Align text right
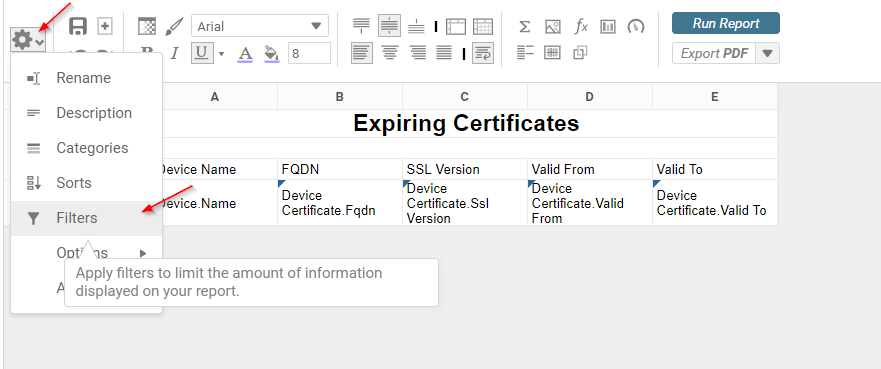Viewport: 881px width, 369px height. [x=417, y=53]
